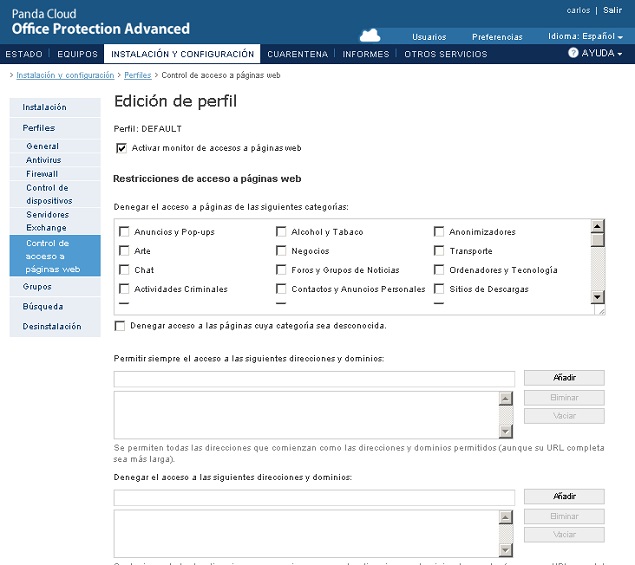Image resolution: width=635 pixels, height=565 pixels.
Task: Click up arrow of allowed addresses list
Action: pos(505,399)
